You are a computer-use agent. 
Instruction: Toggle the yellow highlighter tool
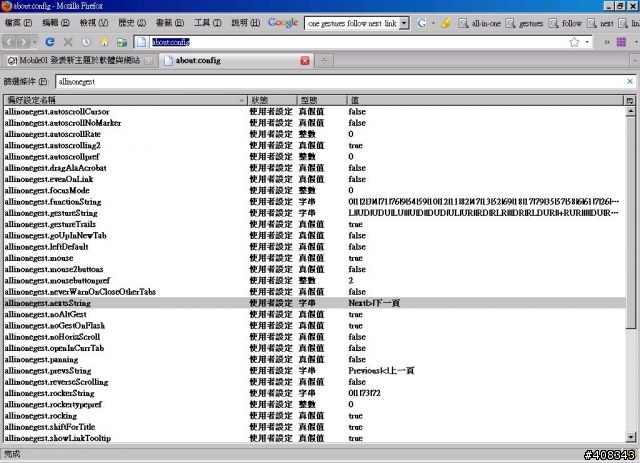pyautogui.click(x=446, y=23)
